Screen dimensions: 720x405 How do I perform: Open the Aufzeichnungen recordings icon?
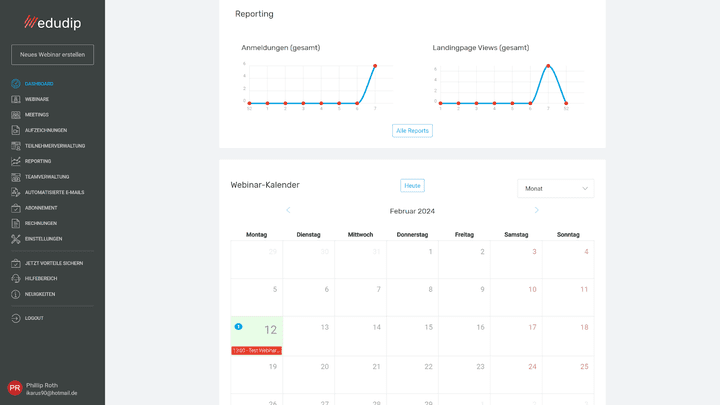tap(16, 130)
